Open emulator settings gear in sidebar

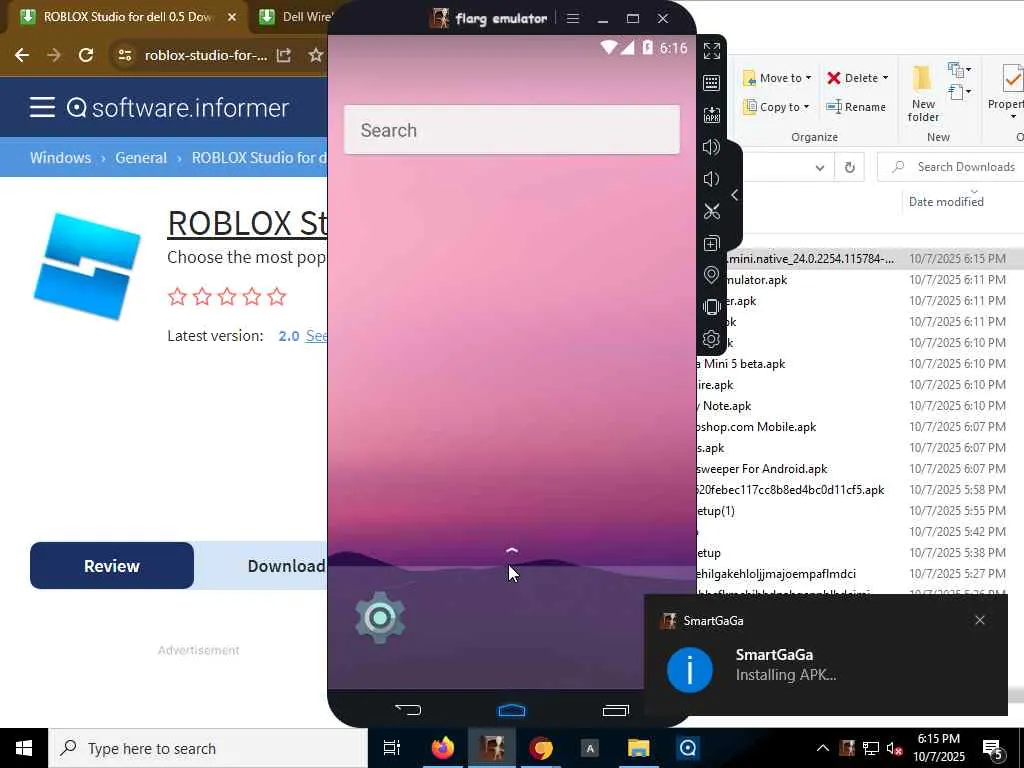pyautogui.click(x=711, y=339)
